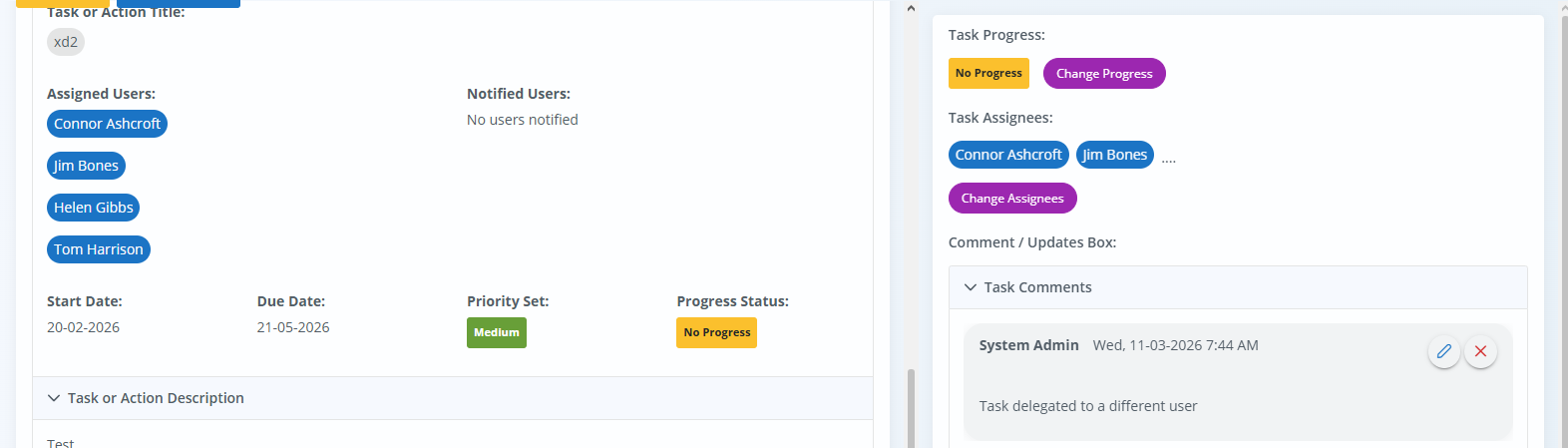Delete comment with the red X icon

pyautogui.click(x=1480, y=351)
